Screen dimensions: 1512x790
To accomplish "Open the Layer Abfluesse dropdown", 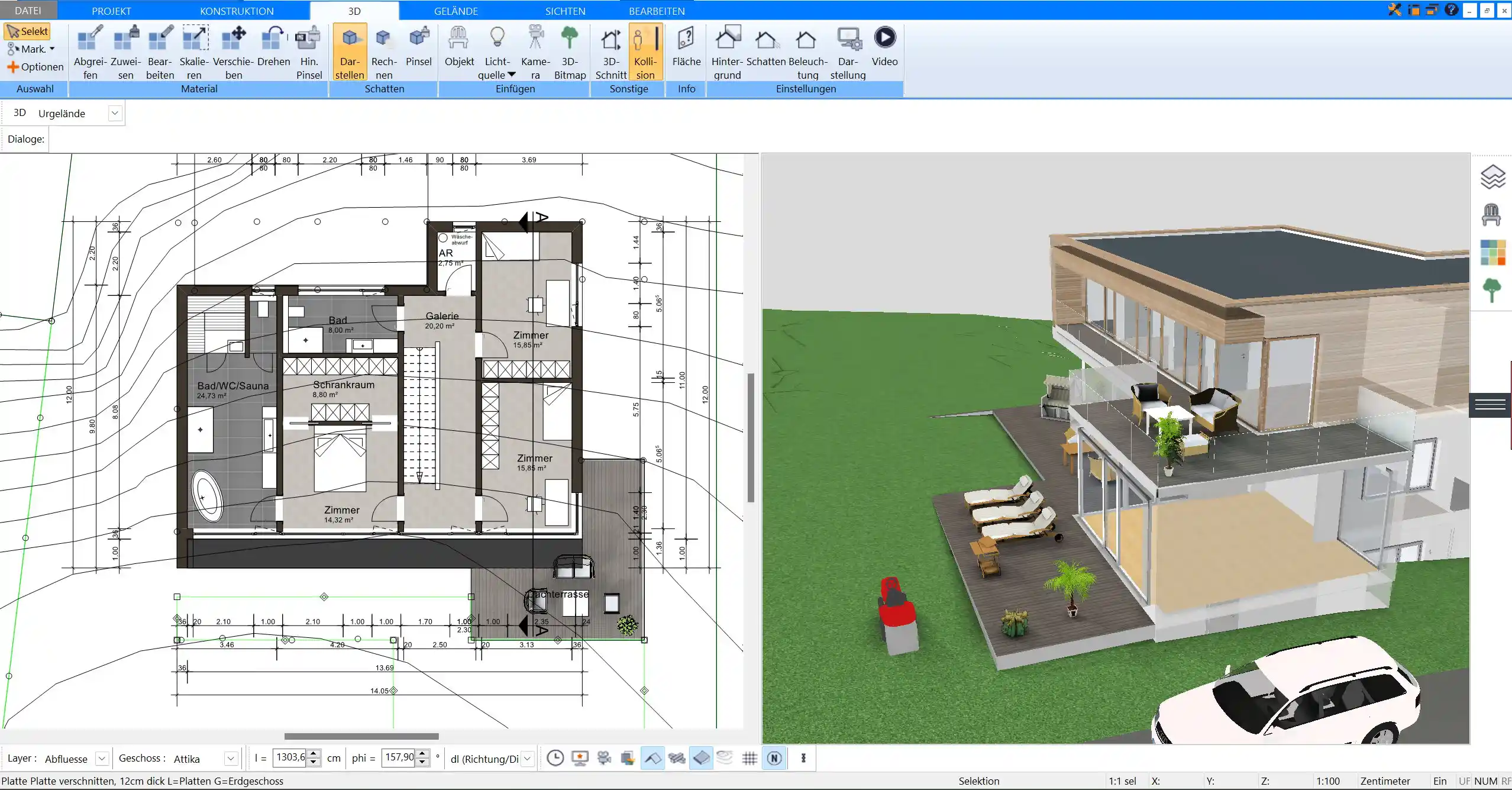I will click(x=102, y=759).
